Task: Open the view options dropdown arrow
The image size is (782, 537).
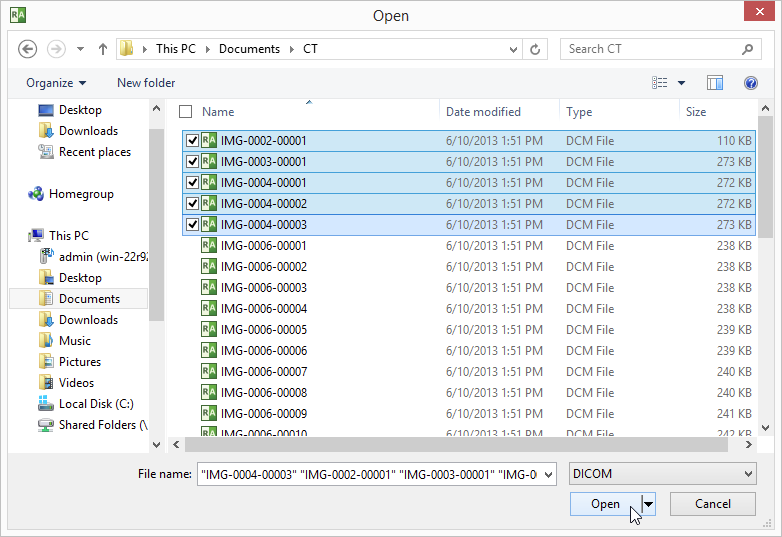Action: point(682,83)
